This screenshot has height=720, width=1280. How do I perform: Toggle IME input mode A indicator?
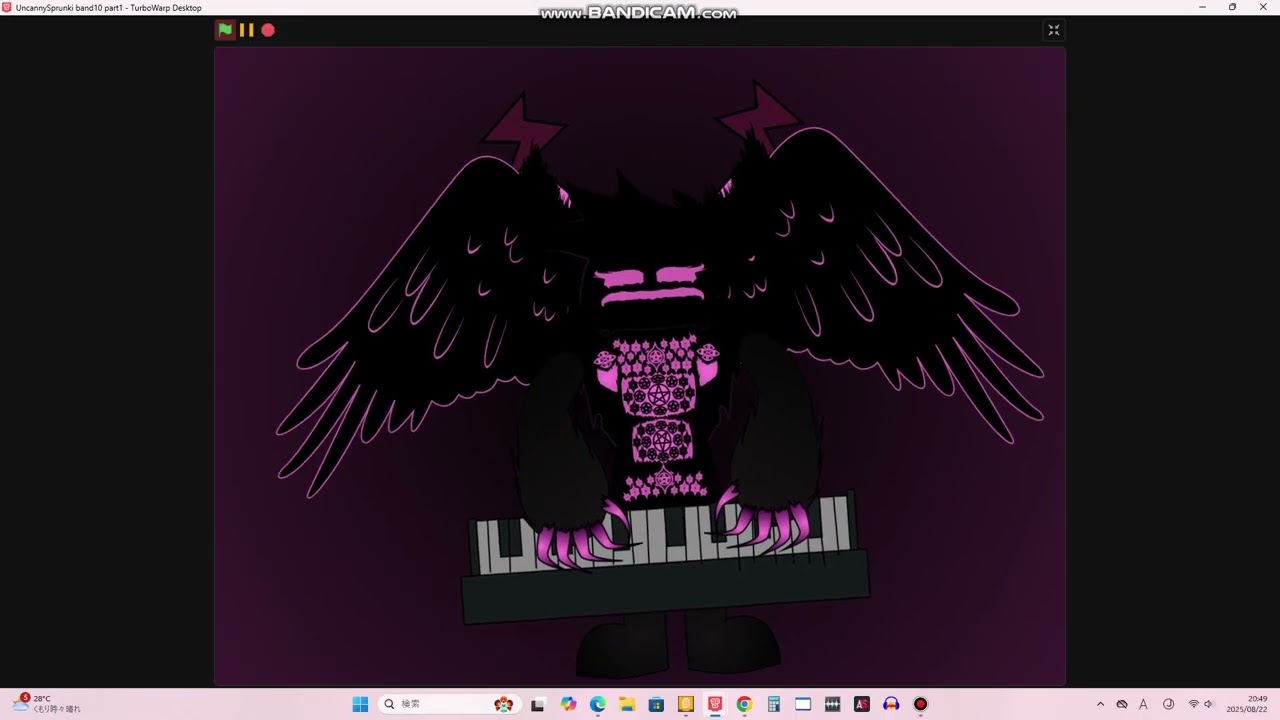pyautogui.click(x=1144, y=704)
